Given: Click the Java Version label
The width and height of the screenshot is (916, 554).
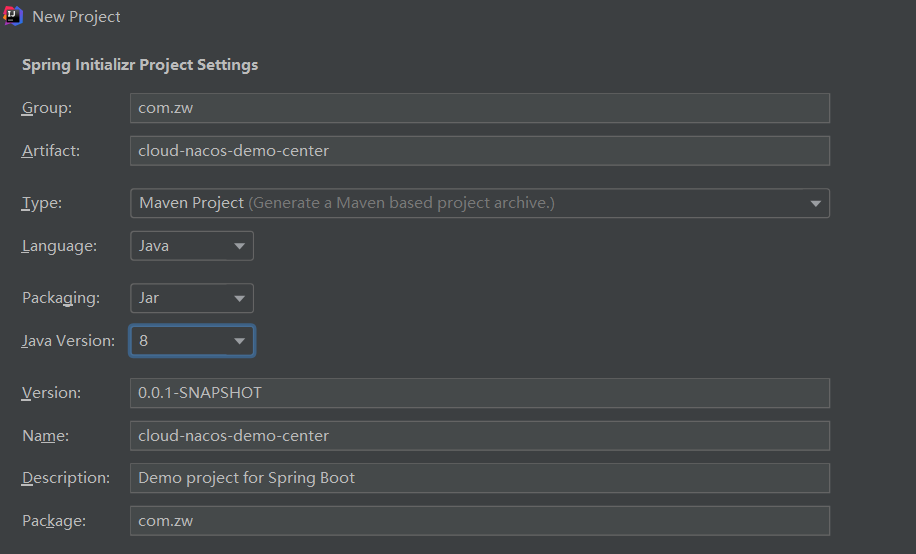Looking at the screenshot, I should pos(68,341).
